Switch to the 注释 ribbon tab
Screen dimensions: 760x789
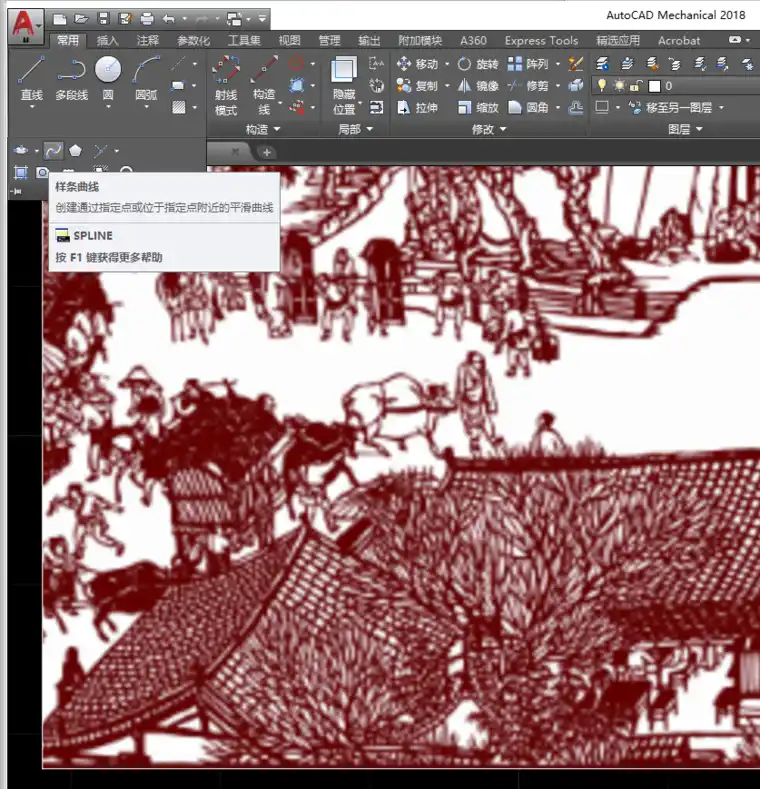[x=148, y=41]
